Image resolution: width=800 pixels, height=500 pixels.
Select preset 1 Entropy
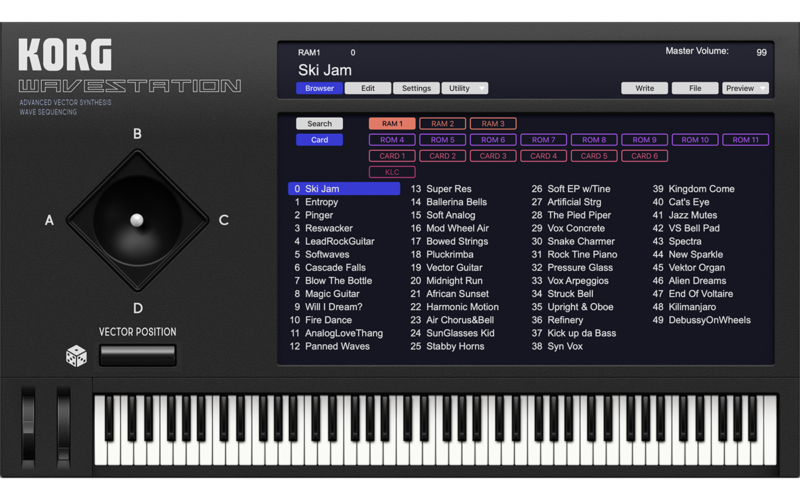coord(316,202)
